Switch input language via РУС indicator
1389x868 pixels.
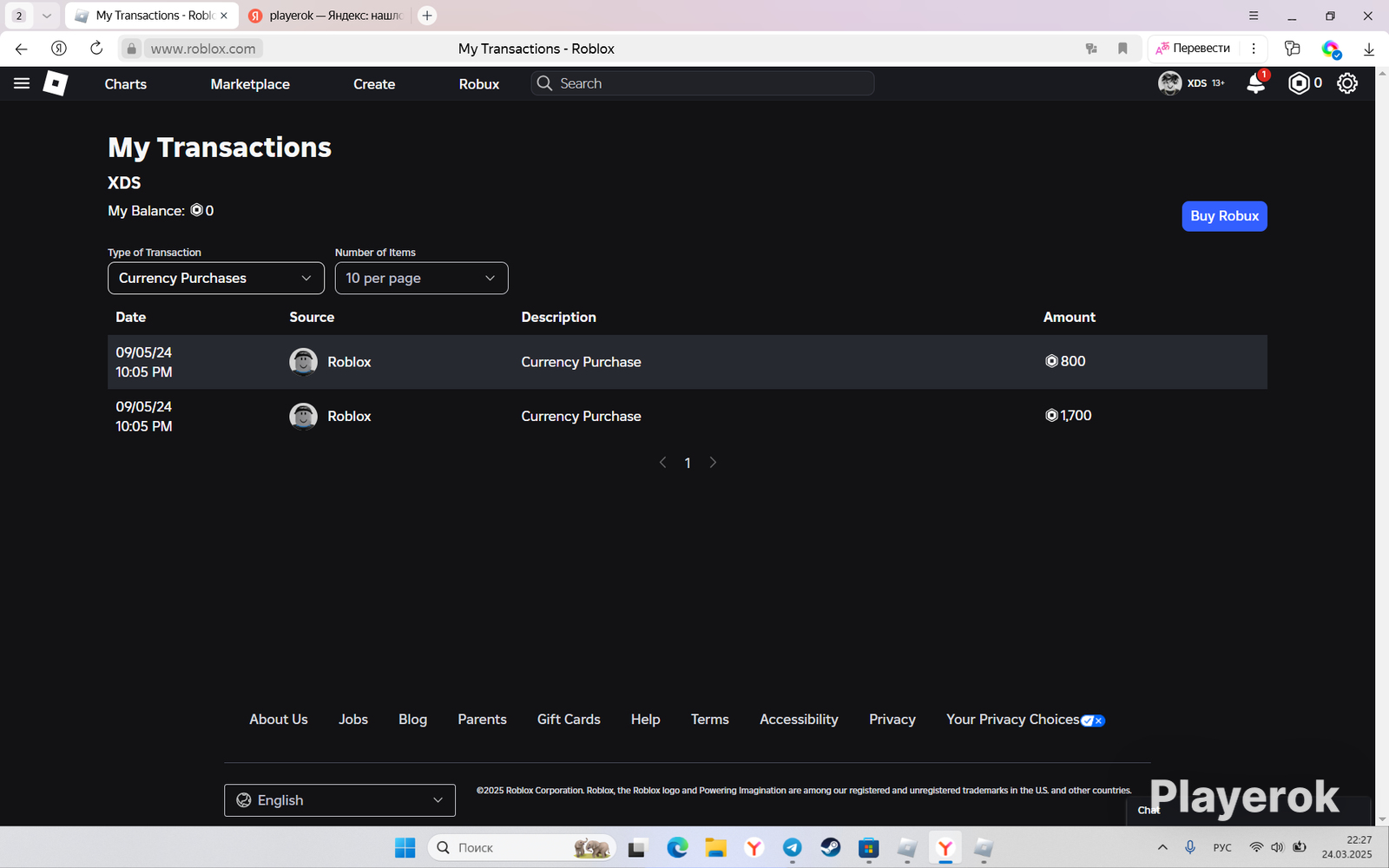tap(1222, 848)
